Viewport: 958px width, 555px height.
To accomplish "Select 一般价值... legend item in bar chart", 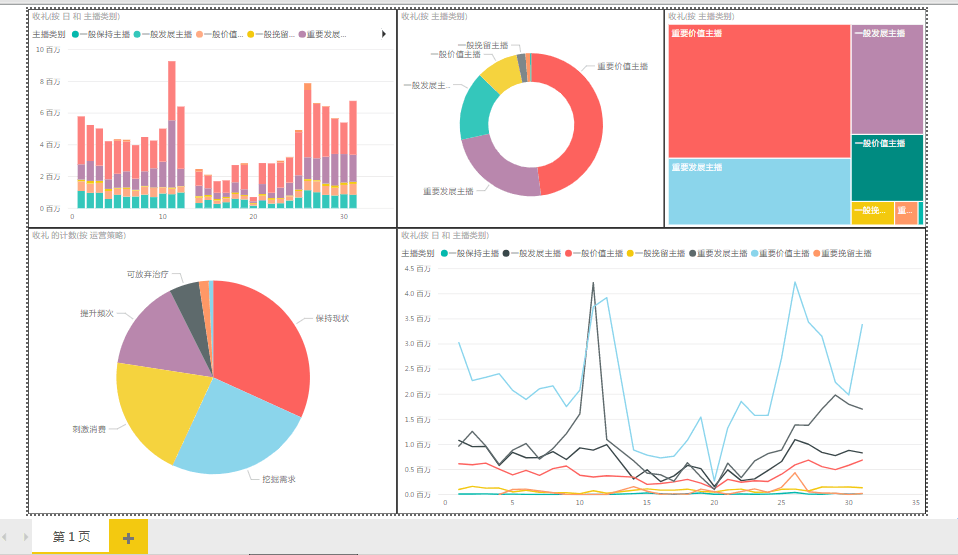I will [220, 34].
